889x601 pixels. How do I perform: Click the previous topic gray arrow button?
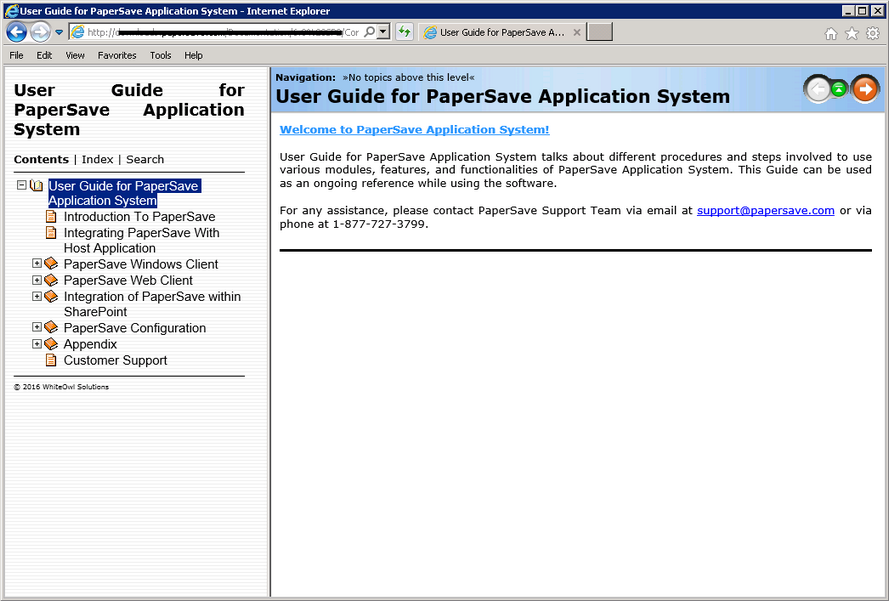pos(818,89)
